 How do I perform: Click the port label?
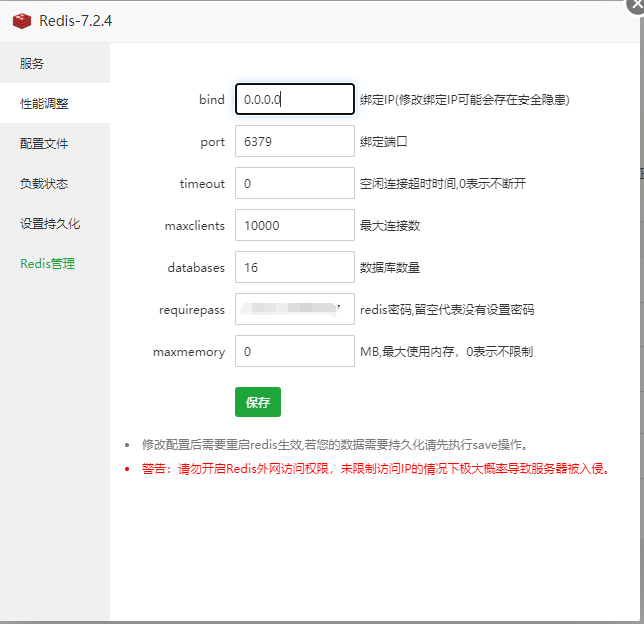(x=212, y=142)
